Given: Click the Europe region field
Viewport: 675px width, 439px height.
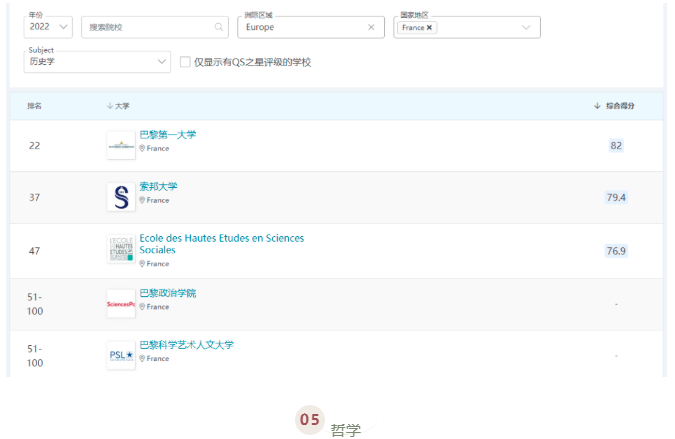Looking at the screenshot, I should (311, 27).
